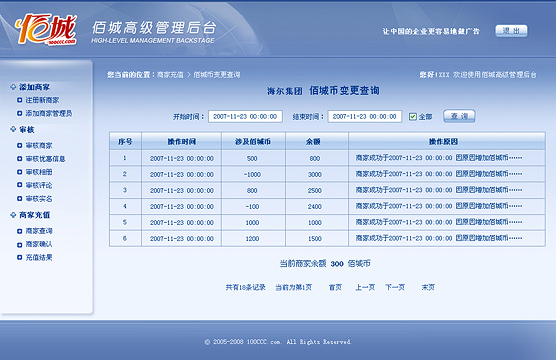Go to 首页 first page

click(x=335, y=287)
